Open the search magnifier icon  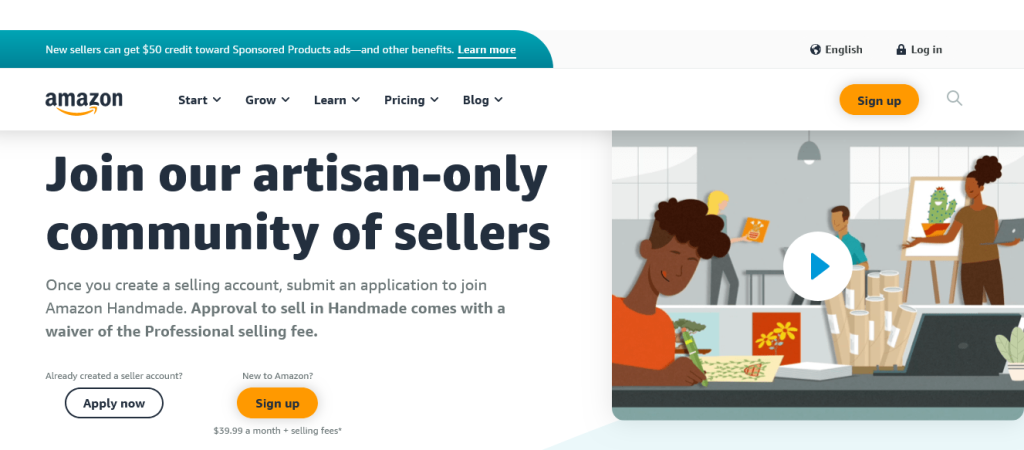coord(954,98)
